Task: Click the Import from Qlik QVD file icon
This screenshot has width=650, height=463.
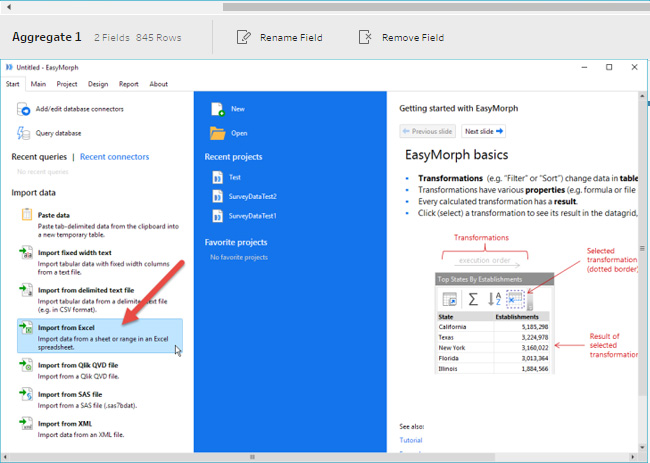Action: click(x=26, y=365)
